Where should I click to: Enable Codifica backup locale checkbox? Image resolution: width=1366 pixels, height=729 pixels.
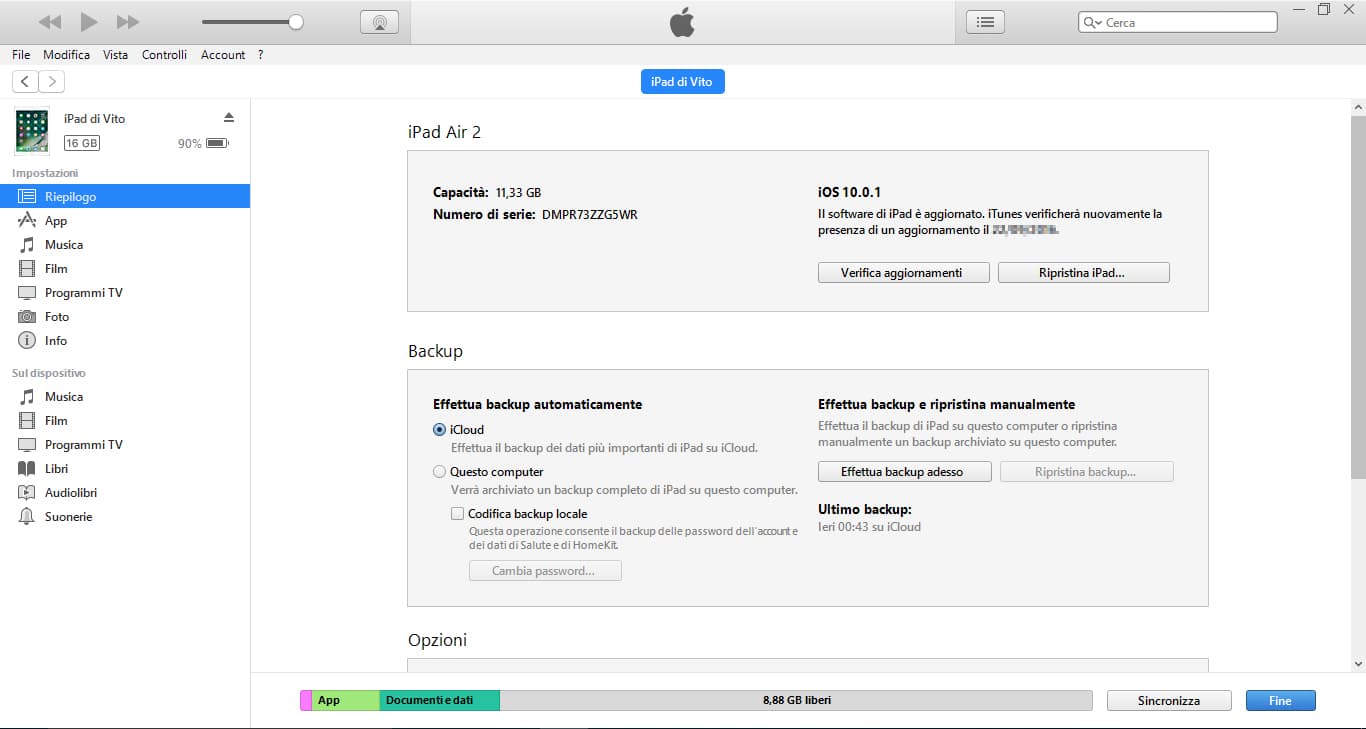[x=458, y=514]
